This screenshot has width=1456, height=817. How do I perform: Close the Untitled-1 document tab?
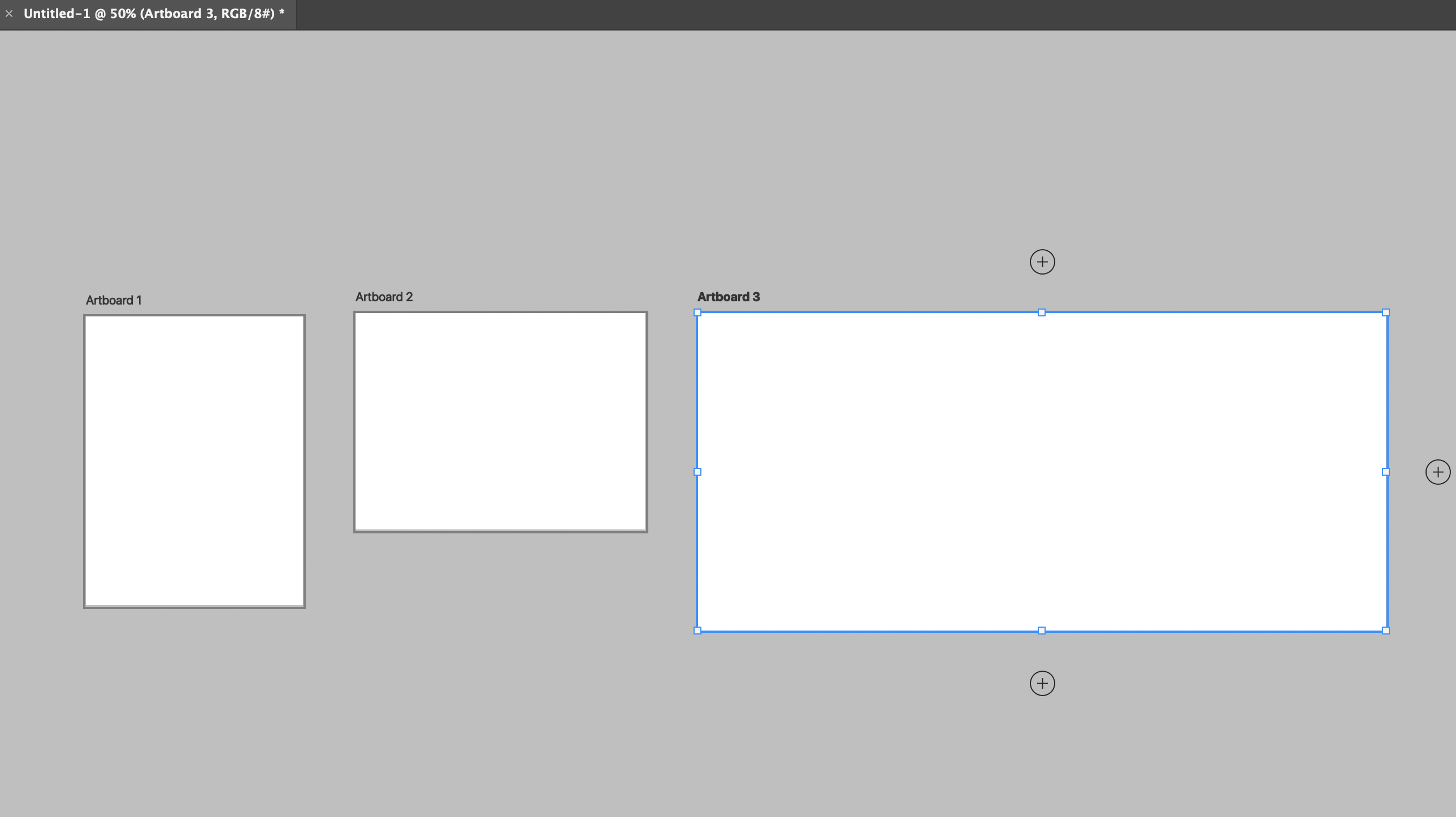point(9,14)
